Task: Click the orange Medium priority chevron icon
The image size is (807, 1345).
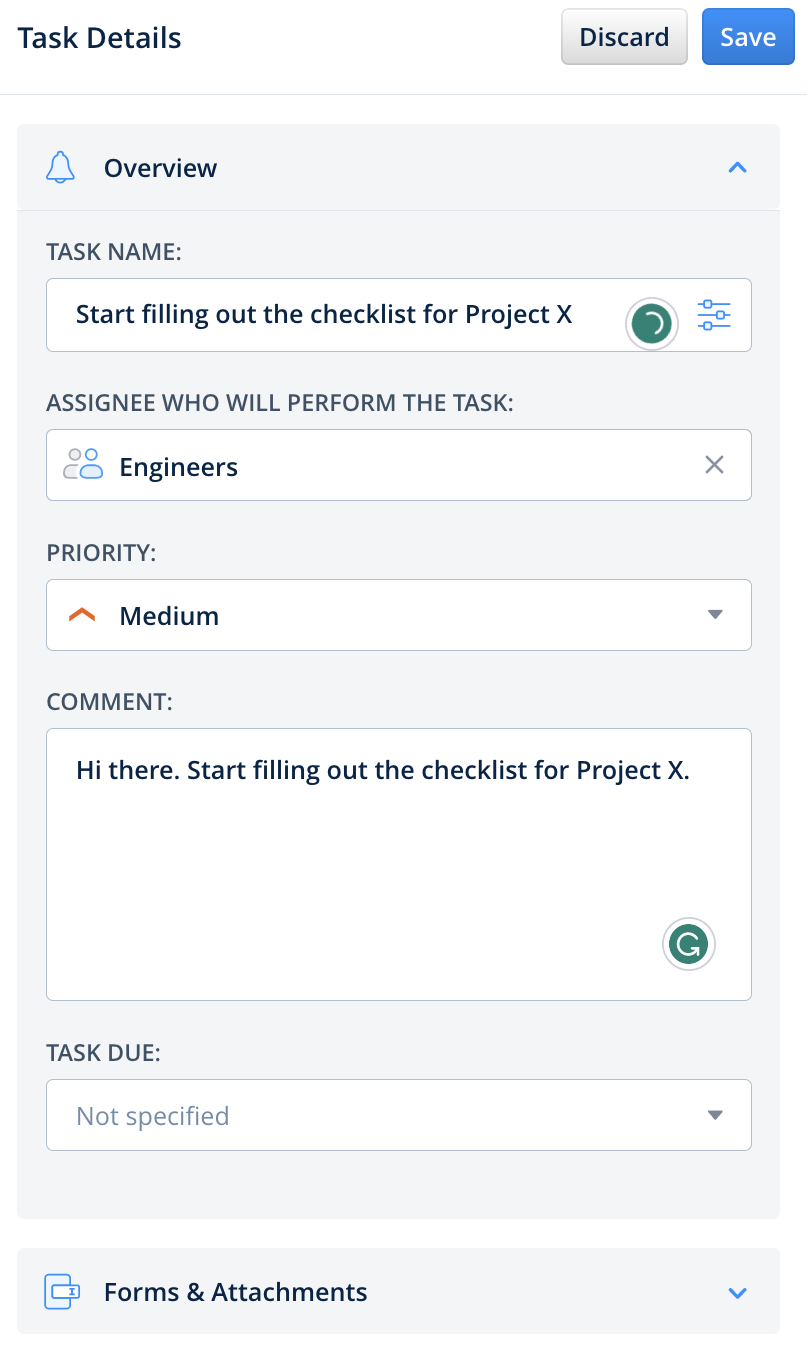Action: tap(82, 616)
